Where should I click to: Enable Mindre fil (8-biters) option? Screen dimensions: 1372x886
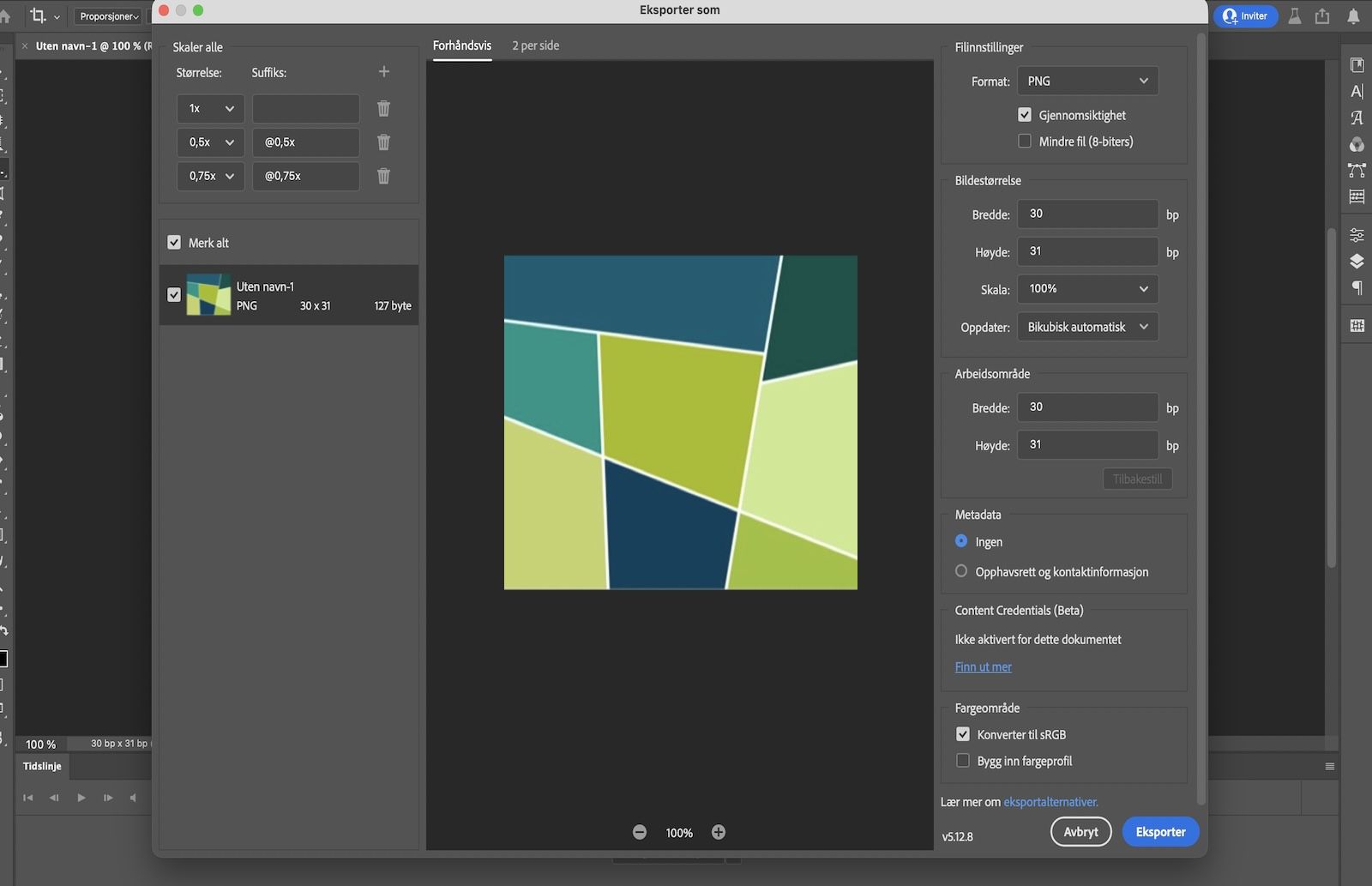coord(1025,142)
